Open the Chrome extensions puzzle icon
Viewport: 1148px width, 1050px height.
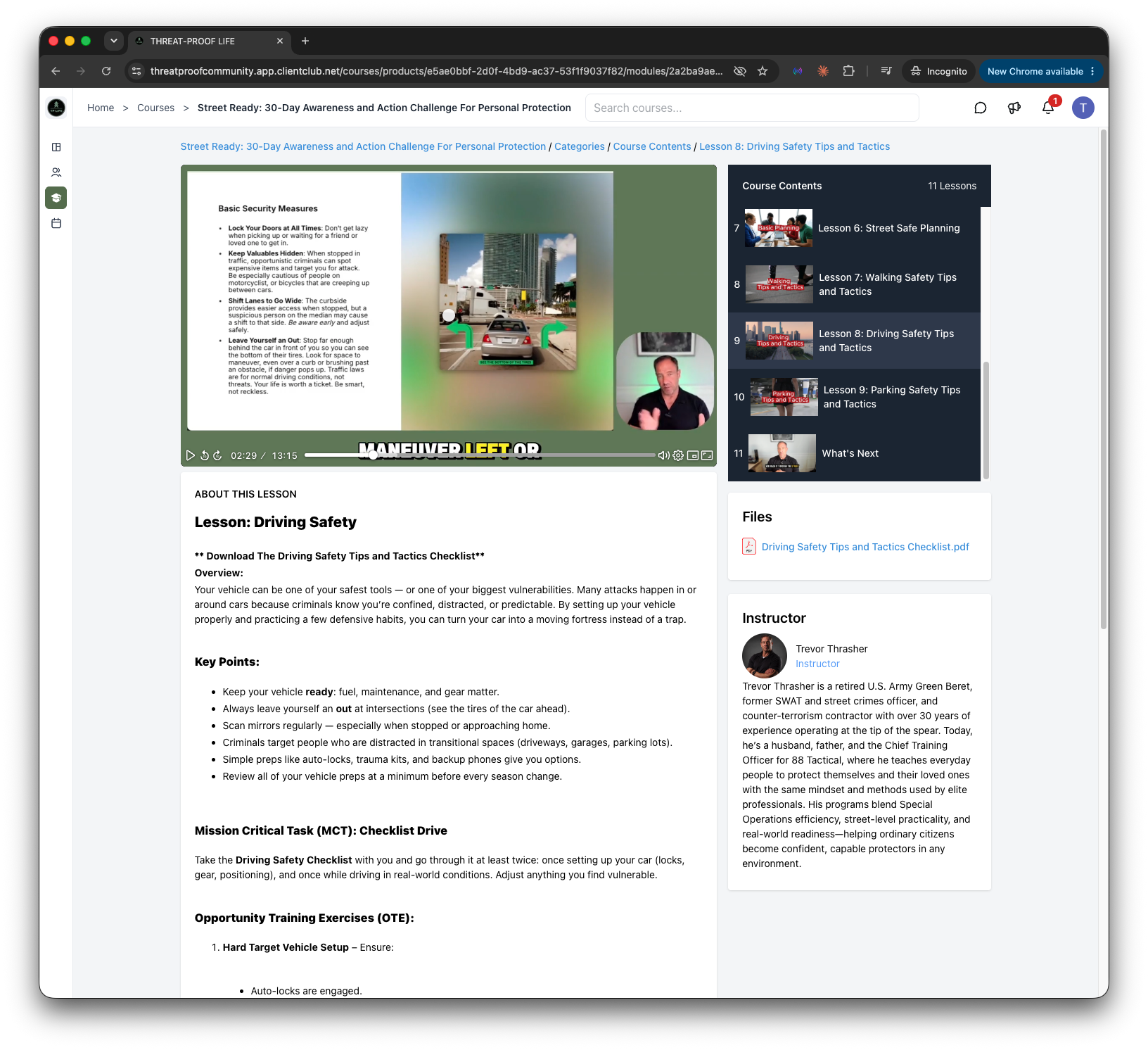click(x=849, y=71)
